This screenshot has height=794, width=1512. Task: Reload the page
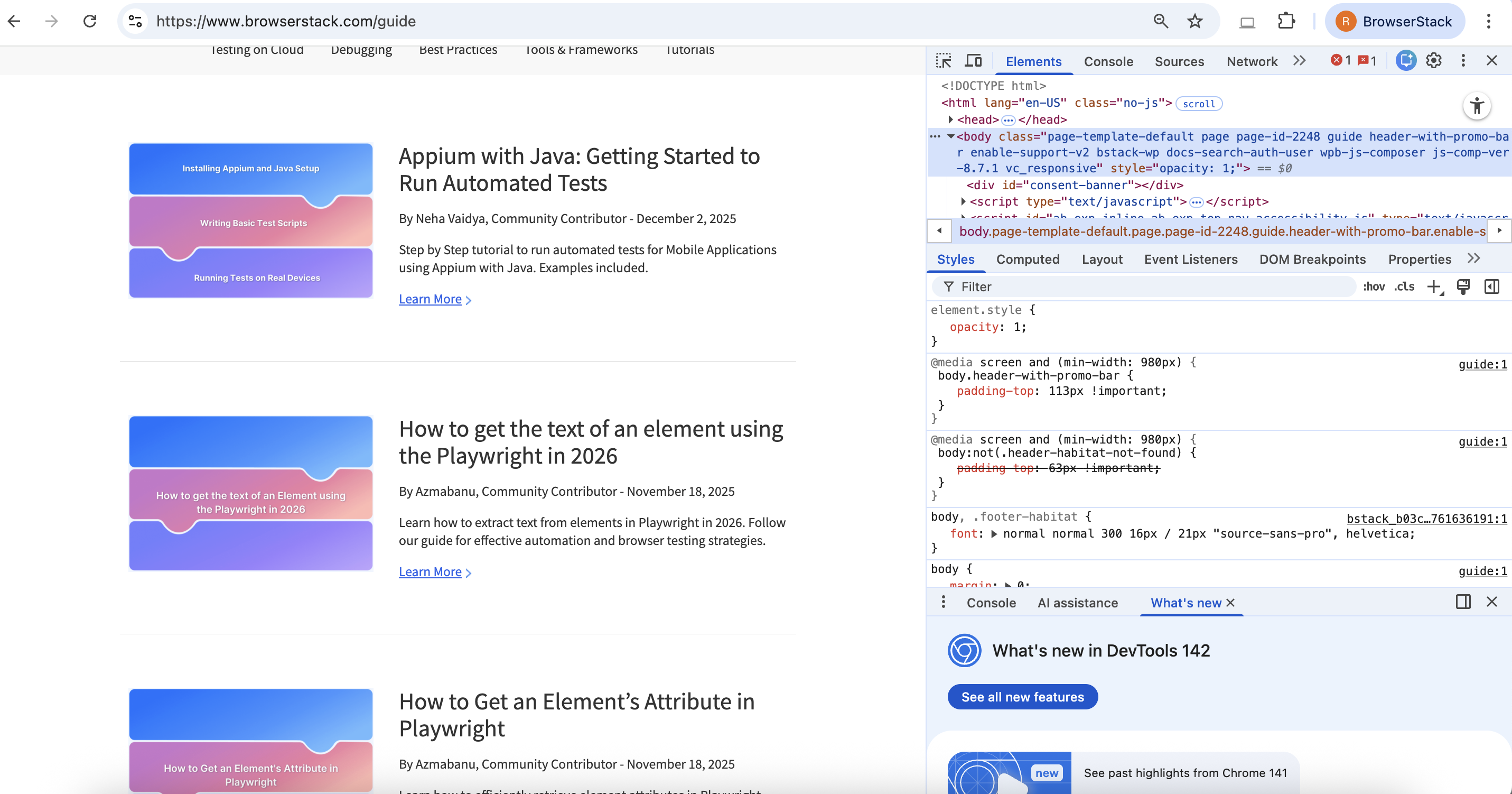click(89, 21)
